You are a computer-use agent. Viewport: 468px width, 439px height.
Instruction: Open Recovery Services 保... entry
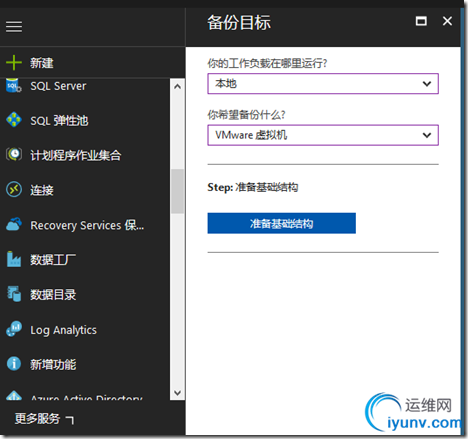click(x=87, y=225)
